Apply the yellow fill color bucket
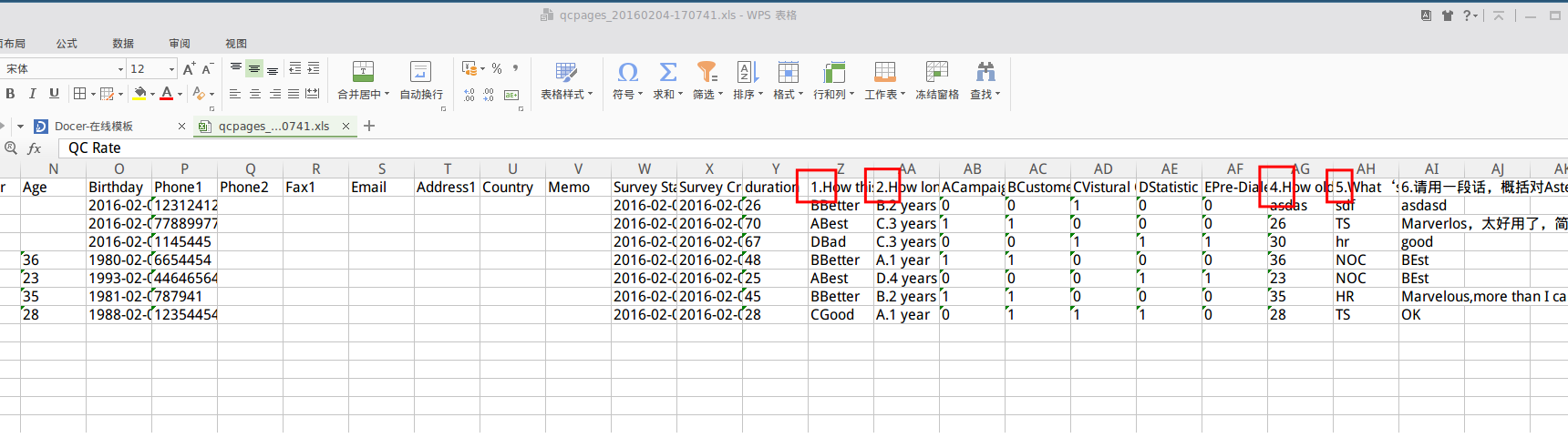The height and width of the screenshot is (438, 1568). [139, 93]
